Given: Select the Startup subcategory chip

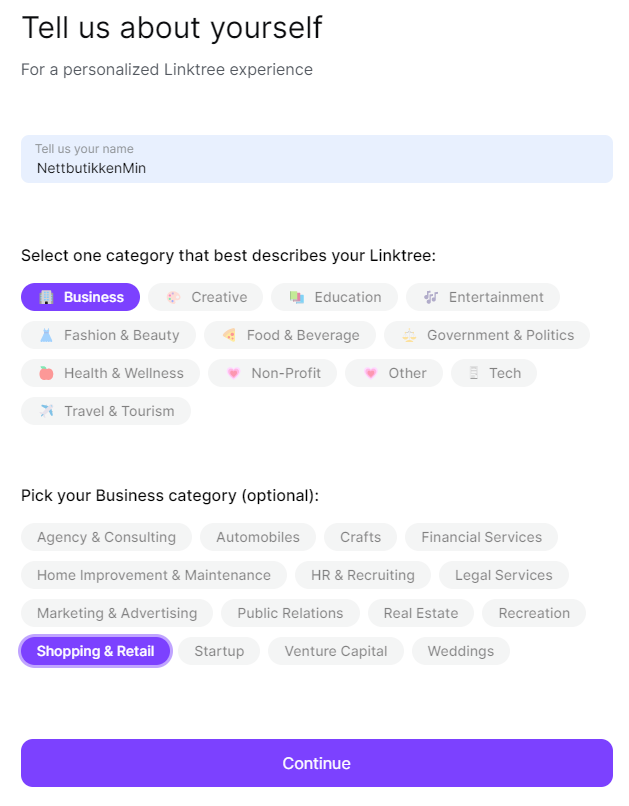Looking at the screenshot, I should tap(219, 651).
